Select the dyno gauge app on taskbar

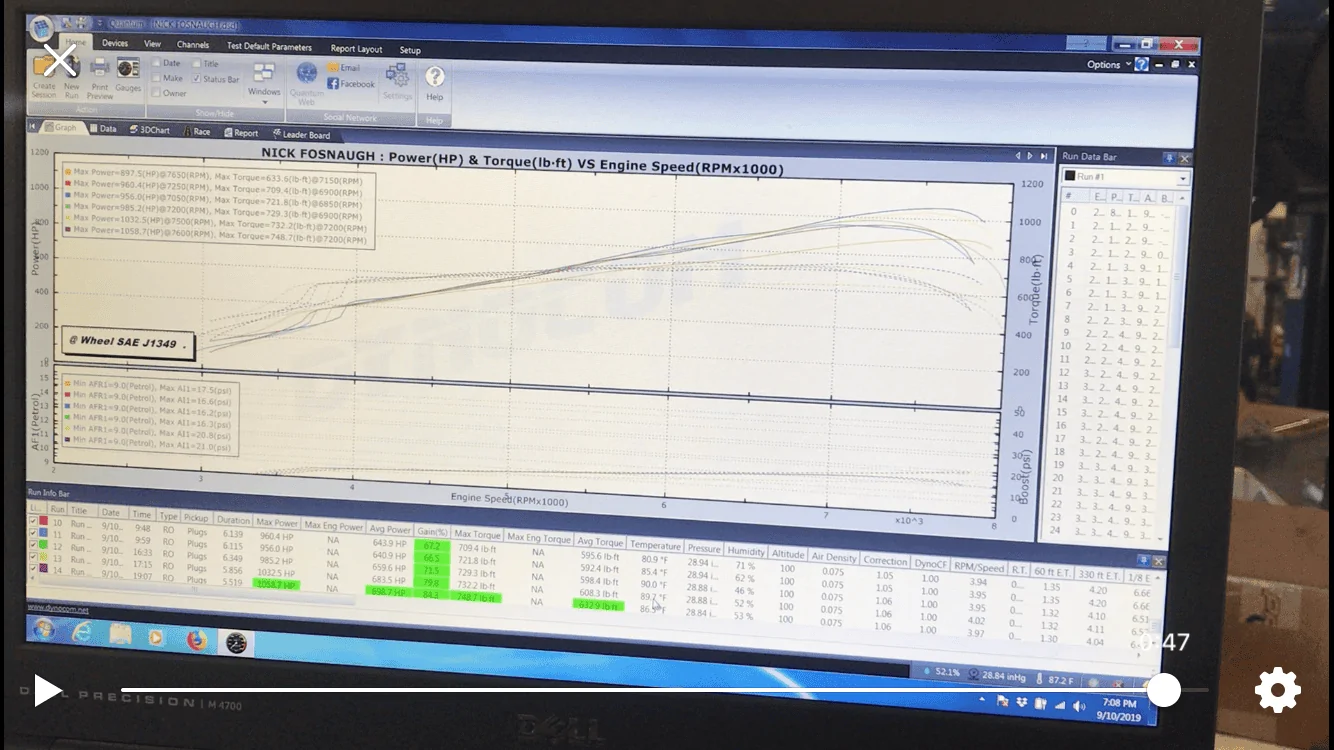coord(236,642)
